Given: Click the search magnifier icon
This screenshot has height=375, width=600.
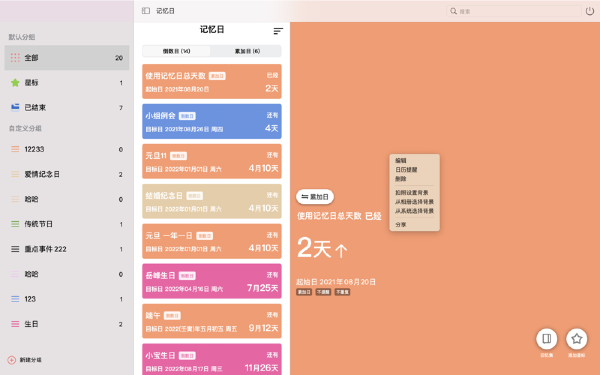Looking at the screenshot, I should [453, 11].
